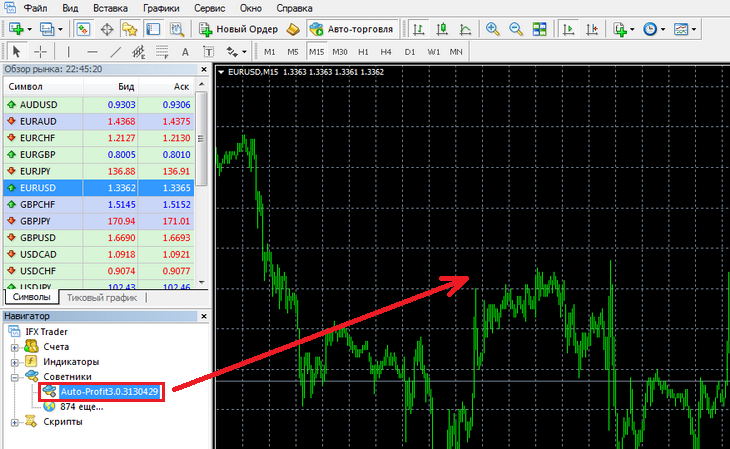This screenshot has width=730, height=449.
Task: Toggle the Strategy Tester icon
Action: 176,29
